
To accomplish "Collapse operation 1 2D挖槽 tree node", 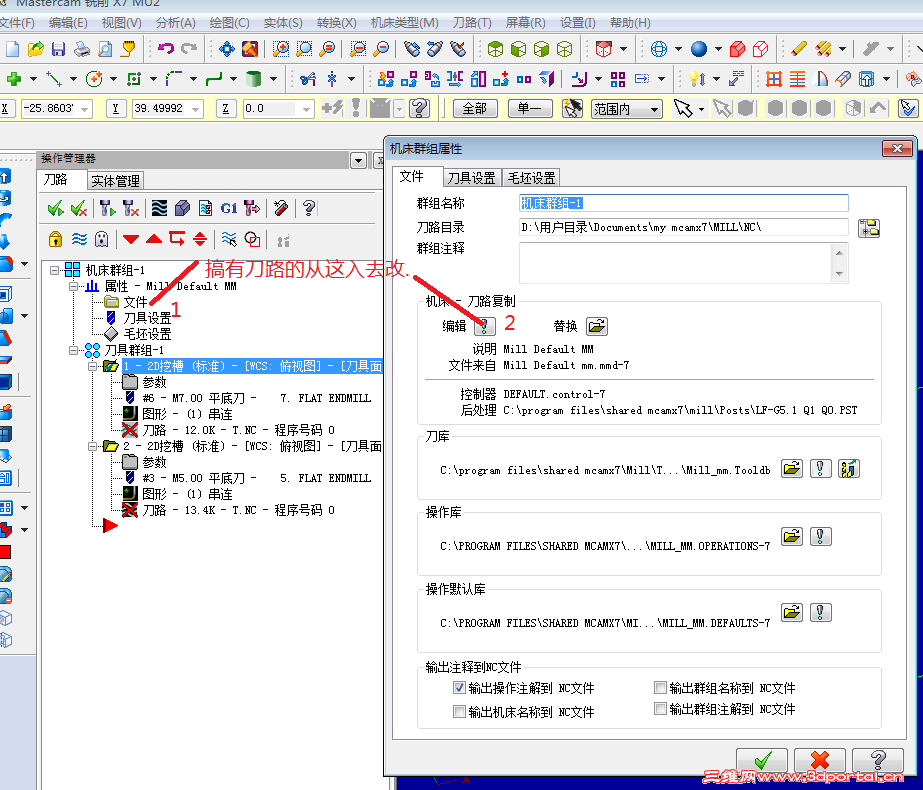I will coord(92,366).
